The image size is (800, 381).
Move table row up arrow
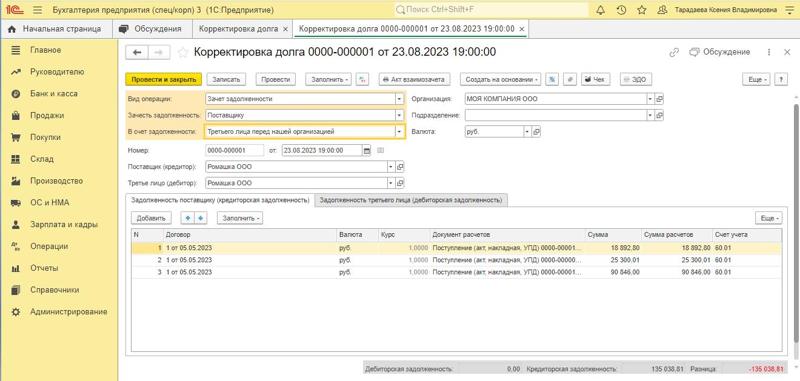[x=188, y=218]
